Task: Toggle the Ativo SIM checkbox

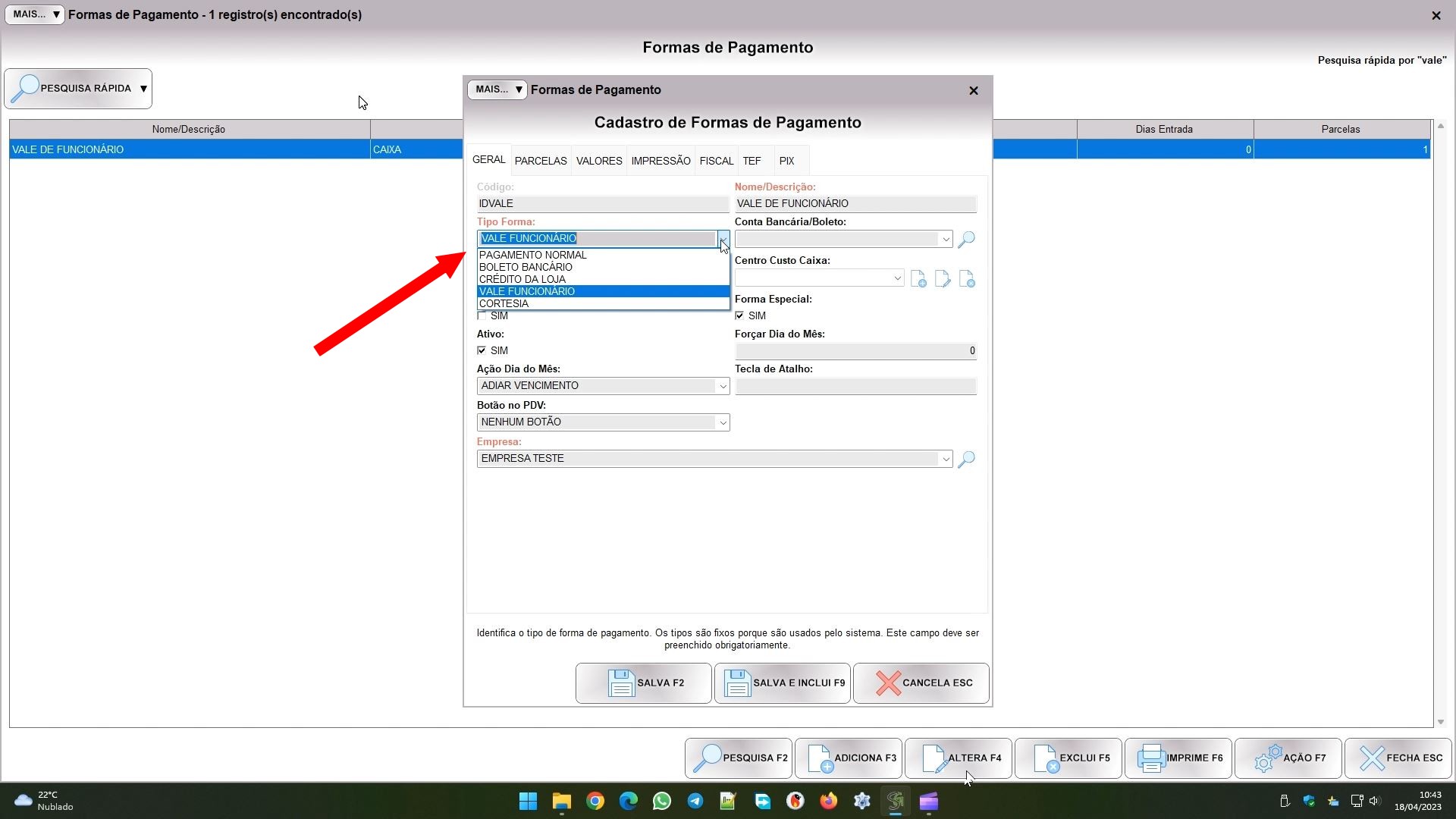Action: (482, 350)
